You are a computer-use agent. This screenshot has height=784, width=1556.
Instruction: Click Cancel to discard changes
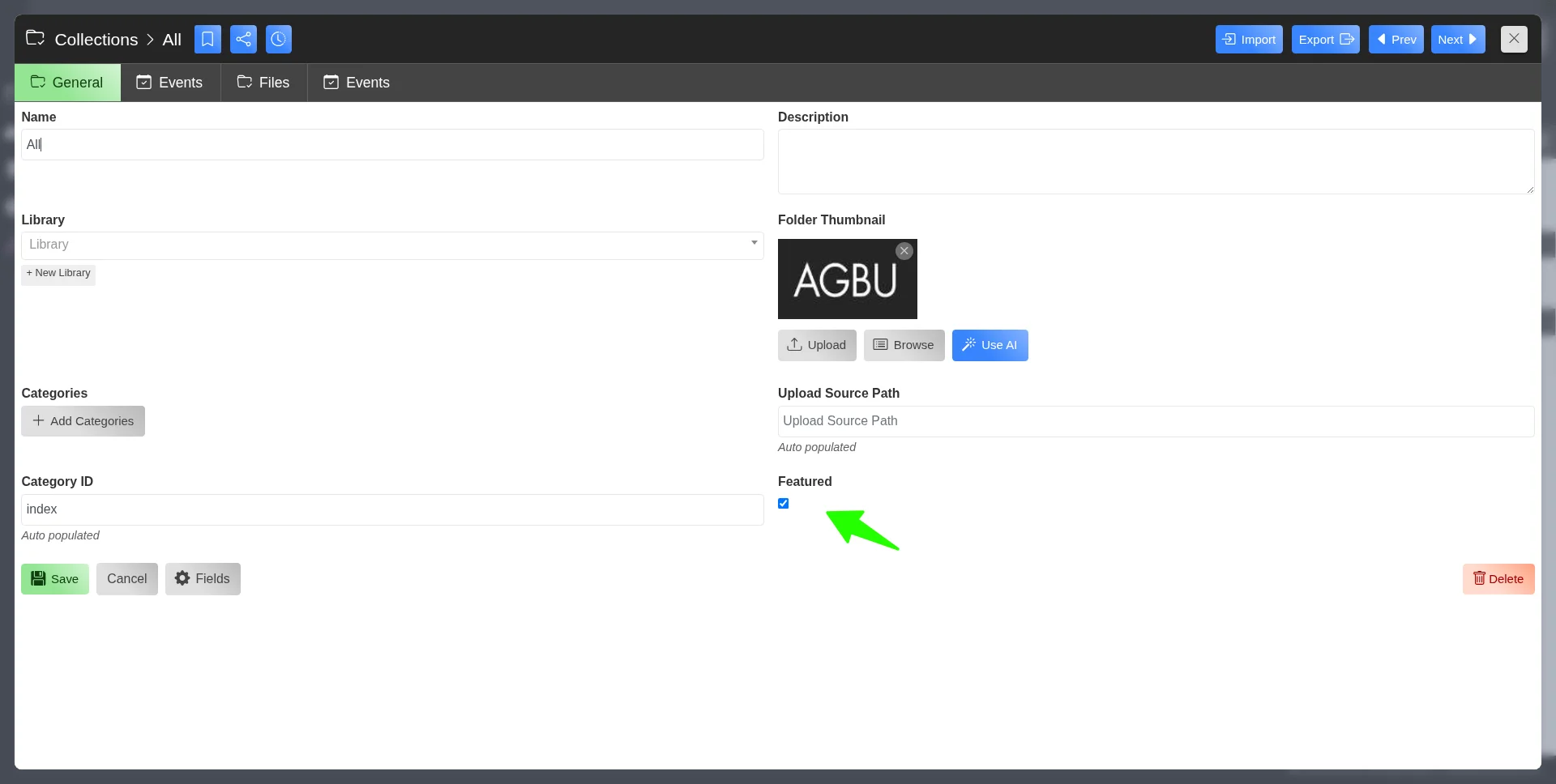pyautogui.click(x=126, y=579)
